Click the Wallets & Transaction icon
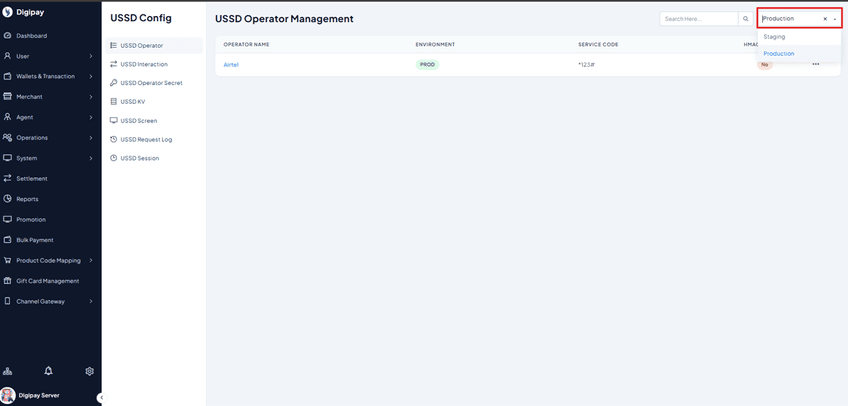Image resolution: width=848 pixels, height=406 pixels. pyautogui.click(x=7, y=76)
